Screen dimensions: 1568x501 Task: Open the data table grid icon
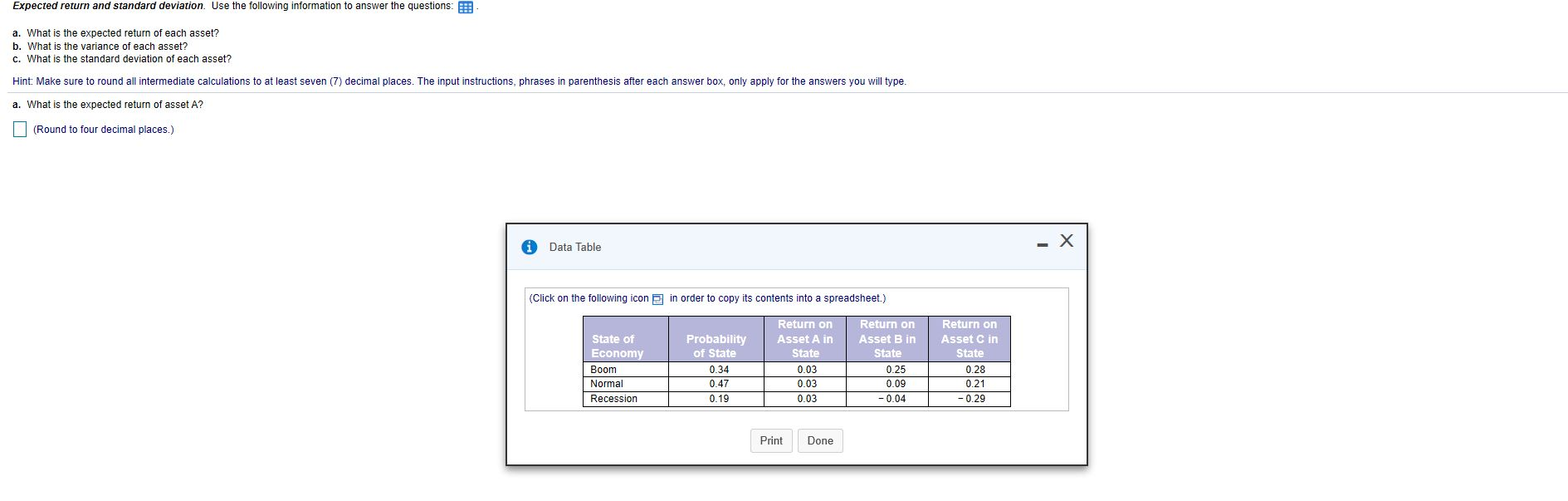pos(466,7)
